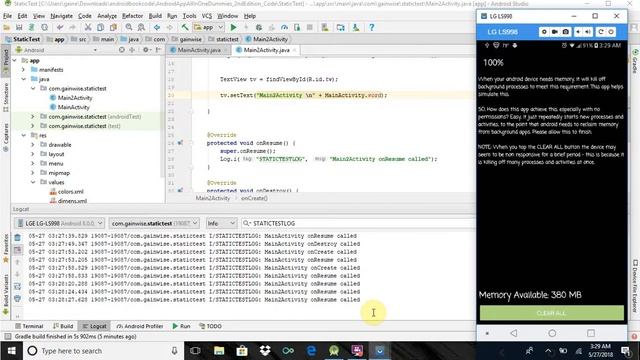Image resolution: width=640 pixels, height=360 pixels.
Task: Click the green Run app button
Action: click(233, 27)
